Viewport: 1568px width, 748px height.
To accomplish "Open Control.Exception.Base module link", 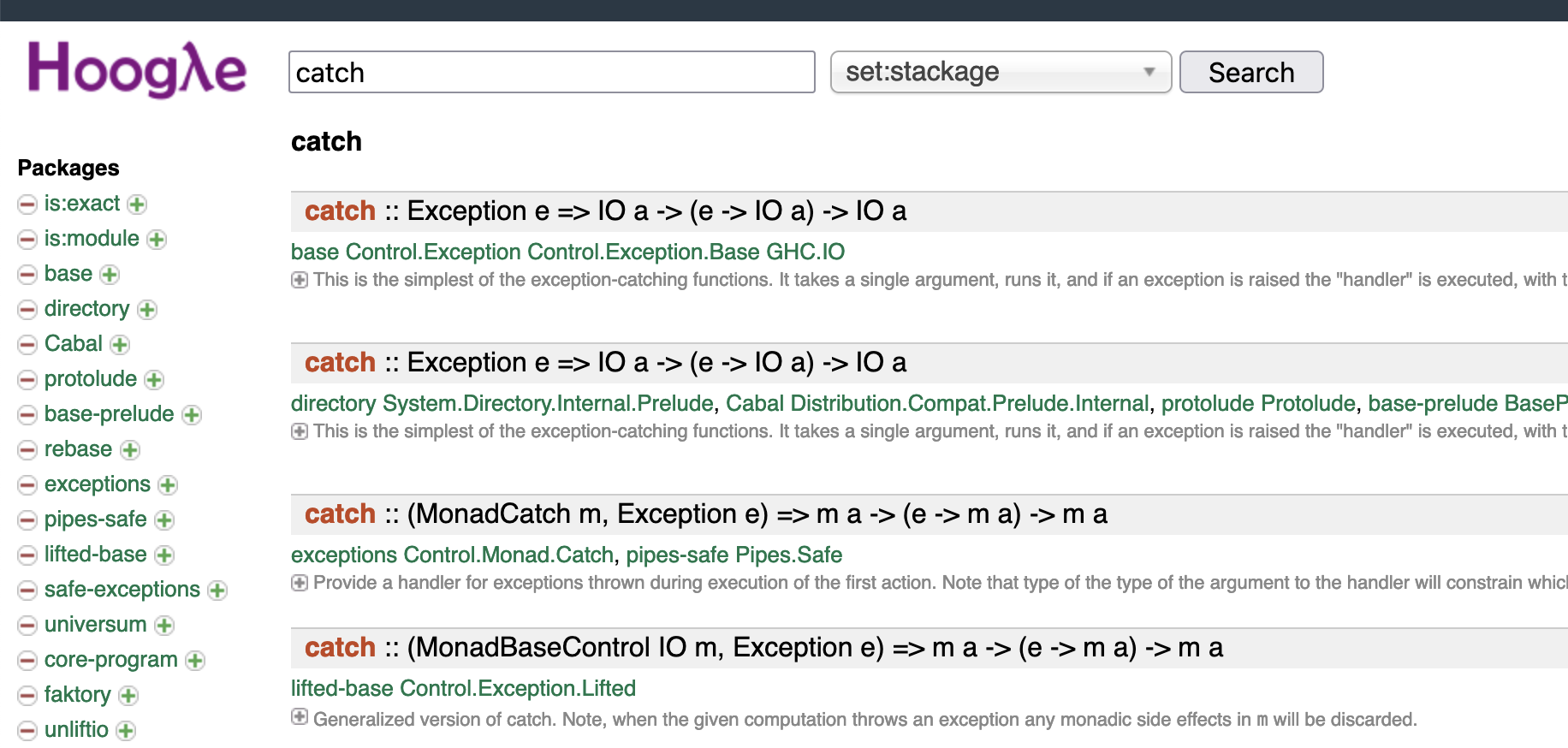I will click(644, 252).
